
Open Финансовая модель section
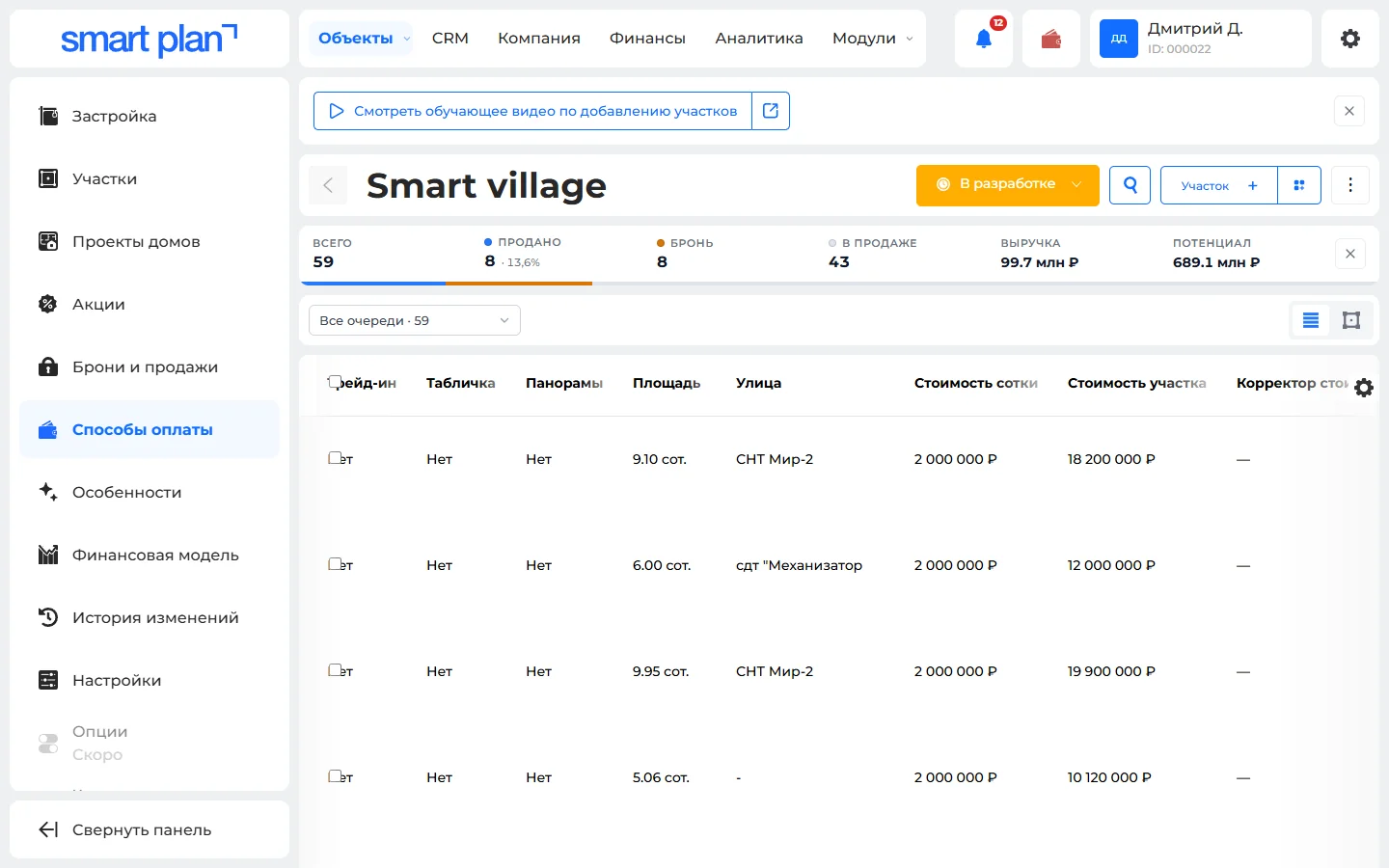150,555
